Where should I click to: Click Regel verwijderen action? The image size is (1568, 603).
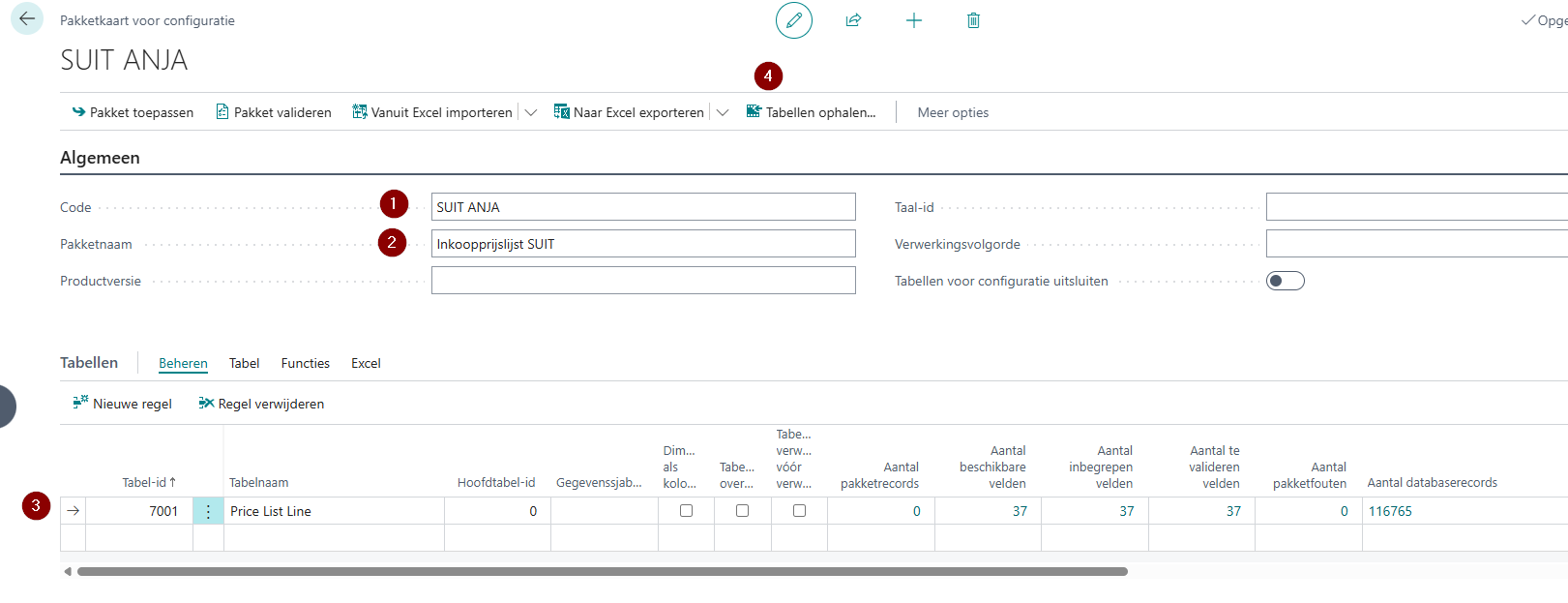[x=261, y=404]
